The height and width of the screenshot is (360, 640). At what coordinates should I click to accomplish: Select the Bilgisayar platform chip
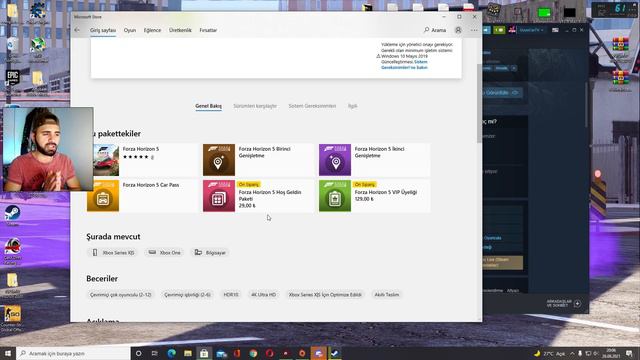pos(210,253)
